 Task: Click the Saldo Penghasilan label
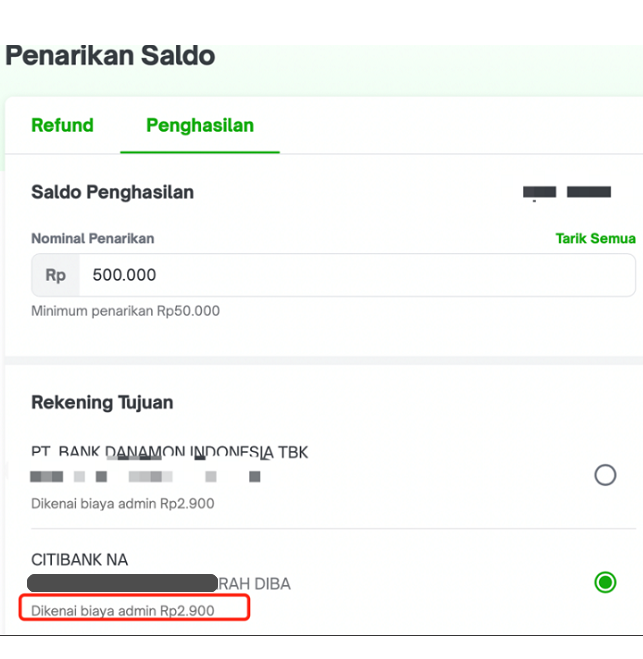[112, 192]
